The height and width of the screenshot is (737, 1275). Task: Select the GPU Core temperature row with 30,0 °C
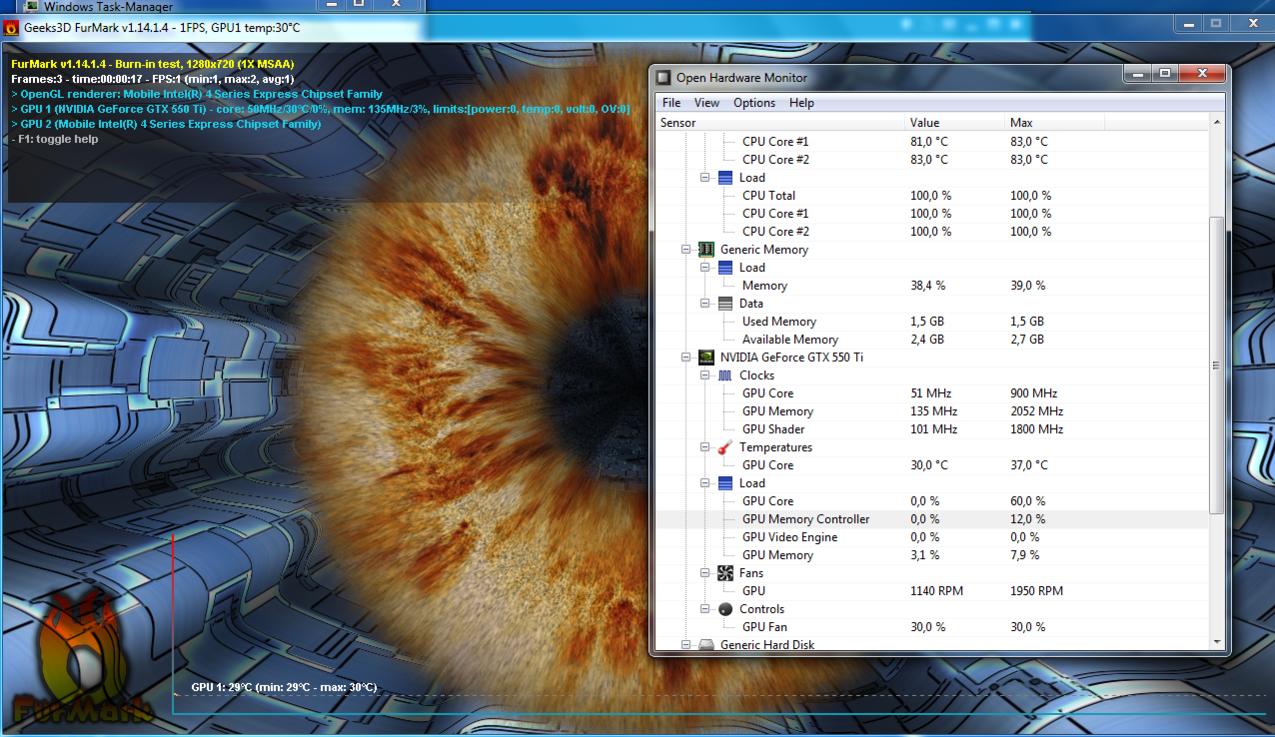click(x=930, y=466)
